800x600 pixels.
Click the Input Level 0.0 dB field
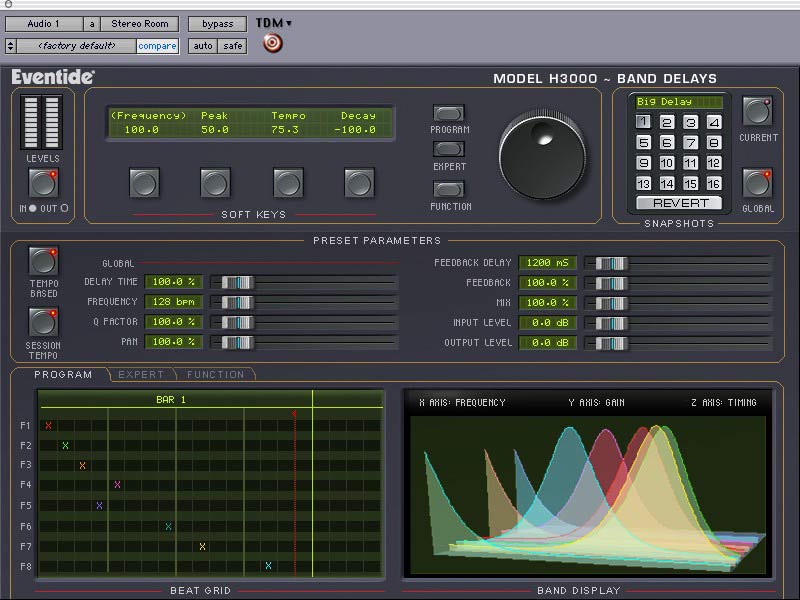point(547,322)
